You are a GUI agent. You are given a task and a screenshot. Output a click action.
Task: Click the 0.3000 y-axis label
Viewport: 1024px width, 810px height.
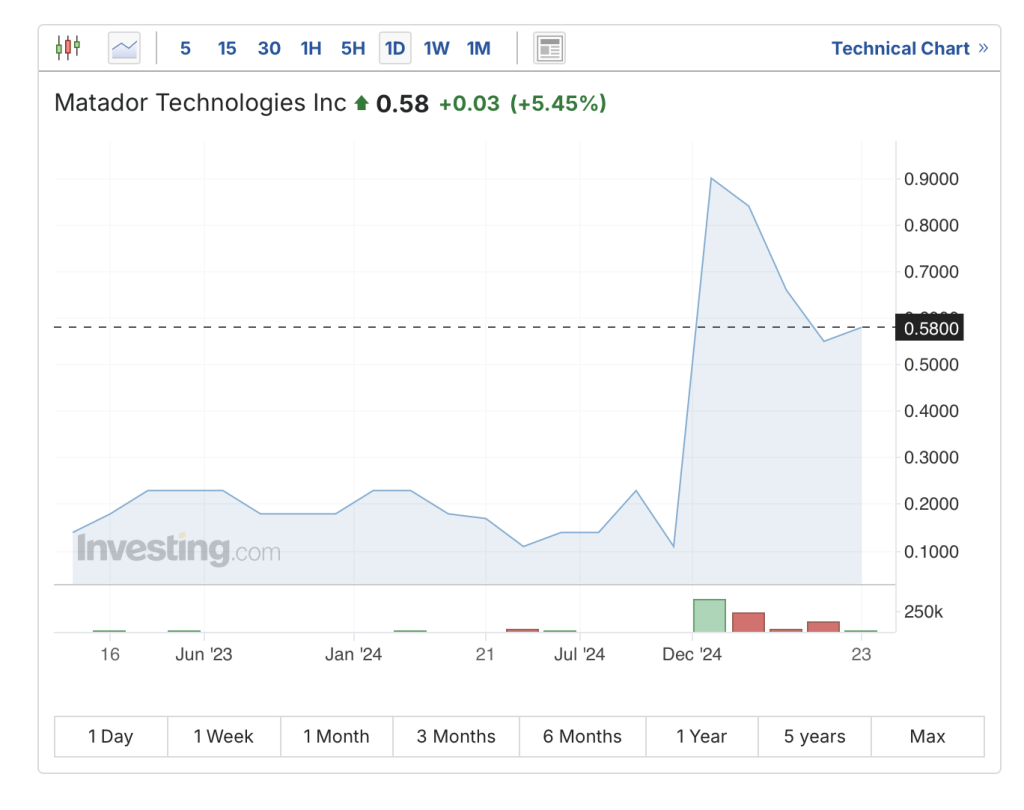click(931, 457)
